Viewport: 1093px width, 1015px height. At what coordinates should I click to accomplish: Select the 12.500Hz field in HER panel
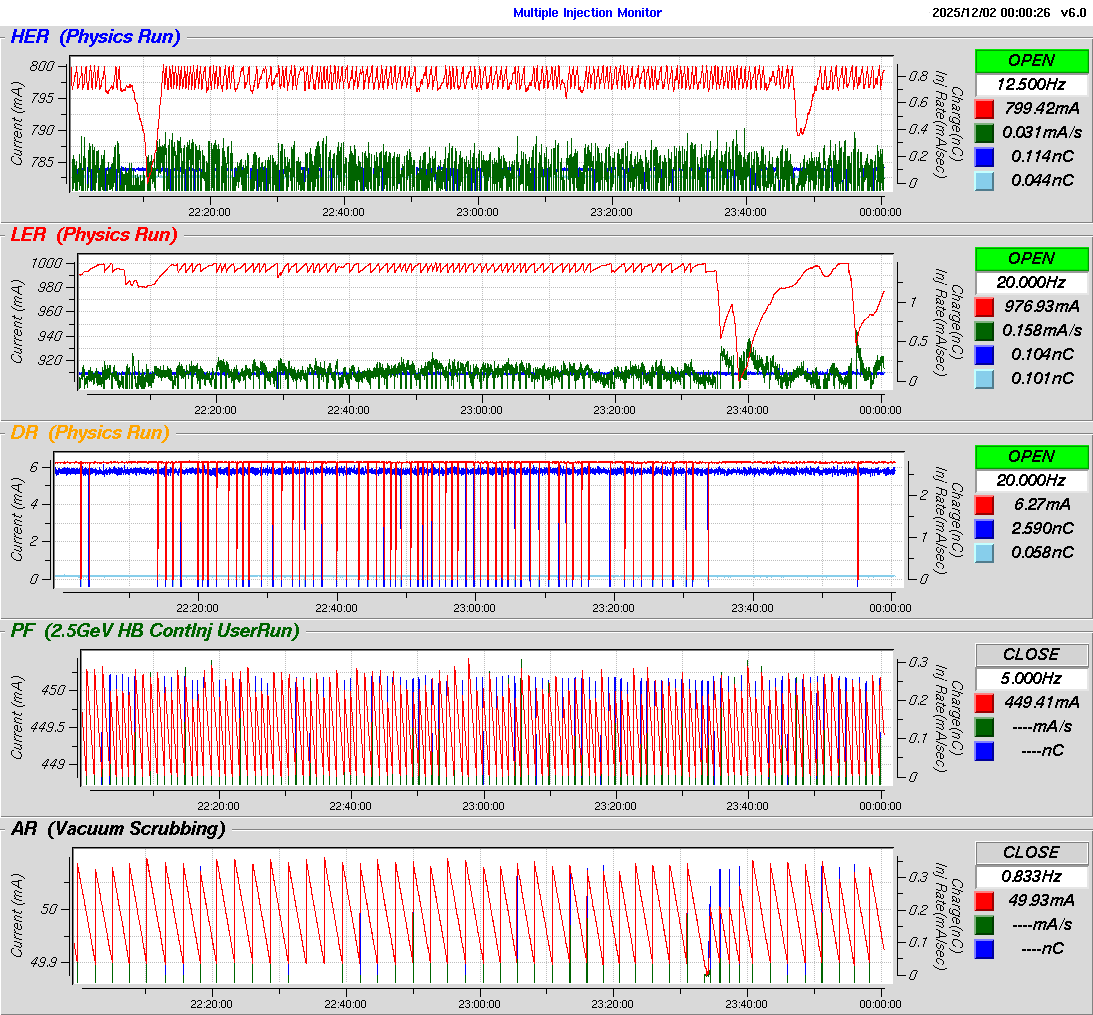point(1031,84)
